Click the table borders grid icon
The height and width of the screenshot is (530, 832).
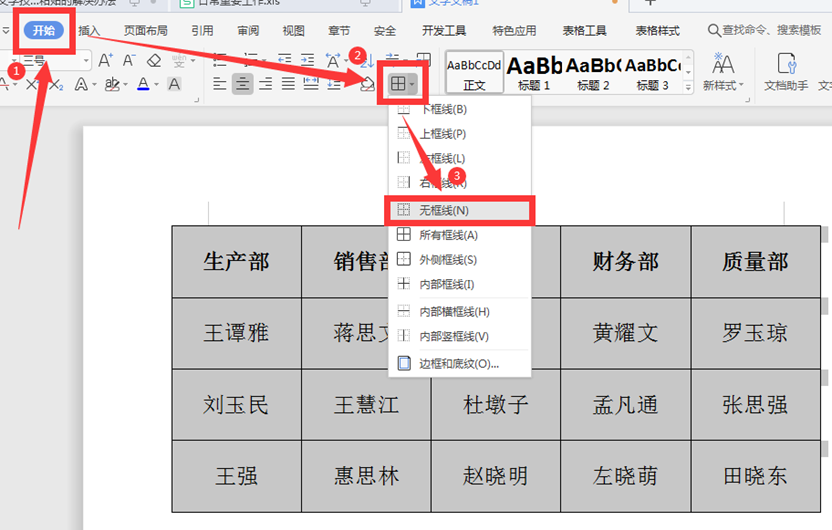point(398,84)
